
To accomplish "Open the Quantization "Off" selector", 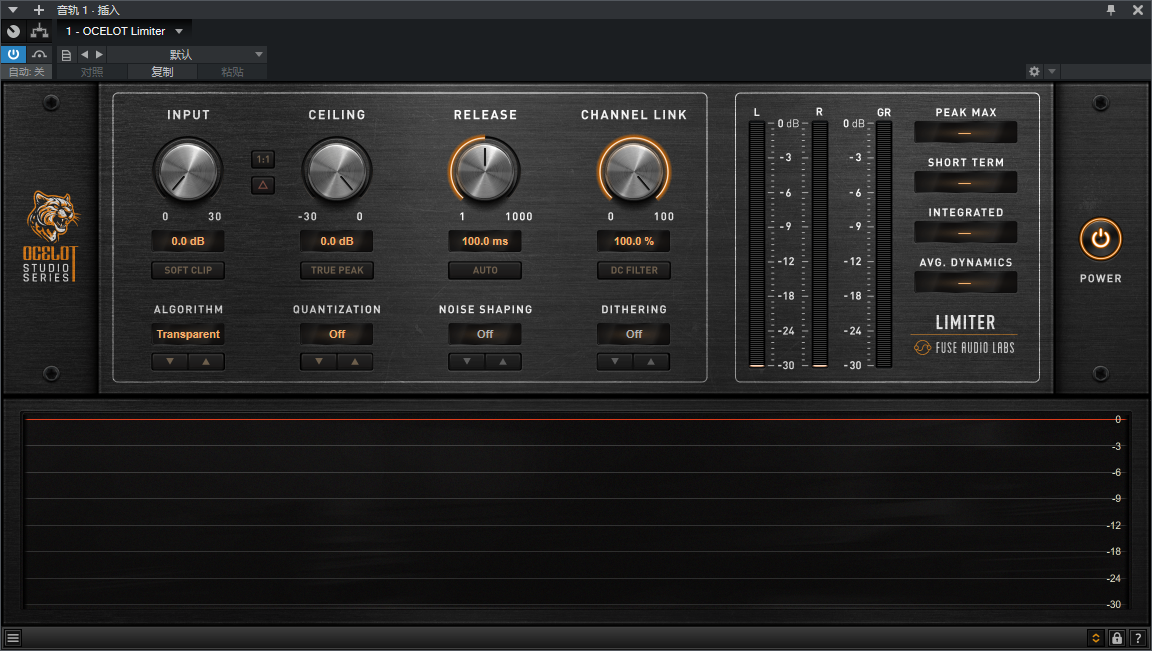I will (x=336, y=334).
